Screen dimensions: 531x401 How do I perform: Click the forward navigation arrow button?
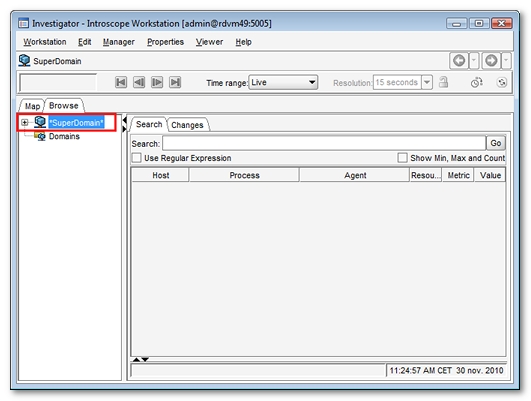click(x=491, y=61)
